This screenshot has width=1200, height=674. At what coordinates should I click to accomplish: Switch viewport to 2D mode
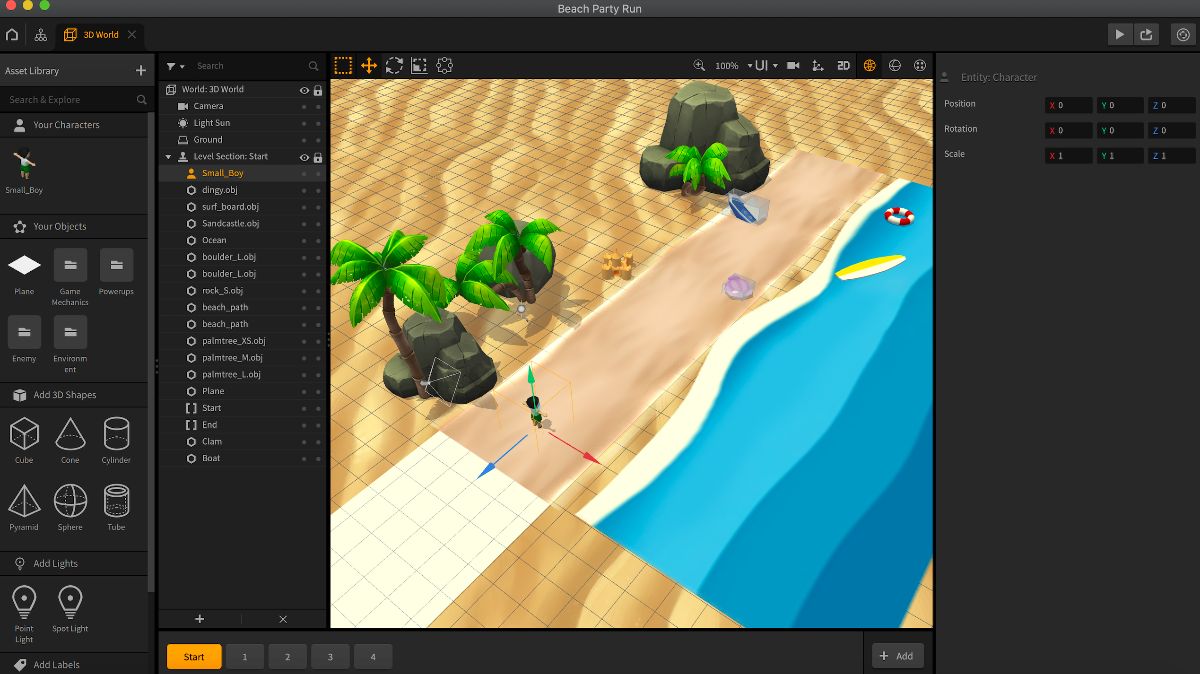[x=843, y=65]
